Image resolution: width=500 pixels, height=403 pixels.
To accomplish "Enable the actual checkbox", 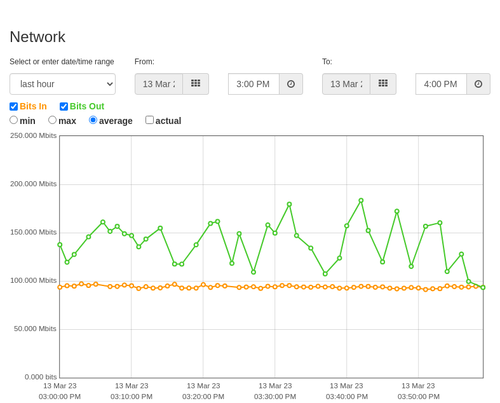I will click(150, 120).
